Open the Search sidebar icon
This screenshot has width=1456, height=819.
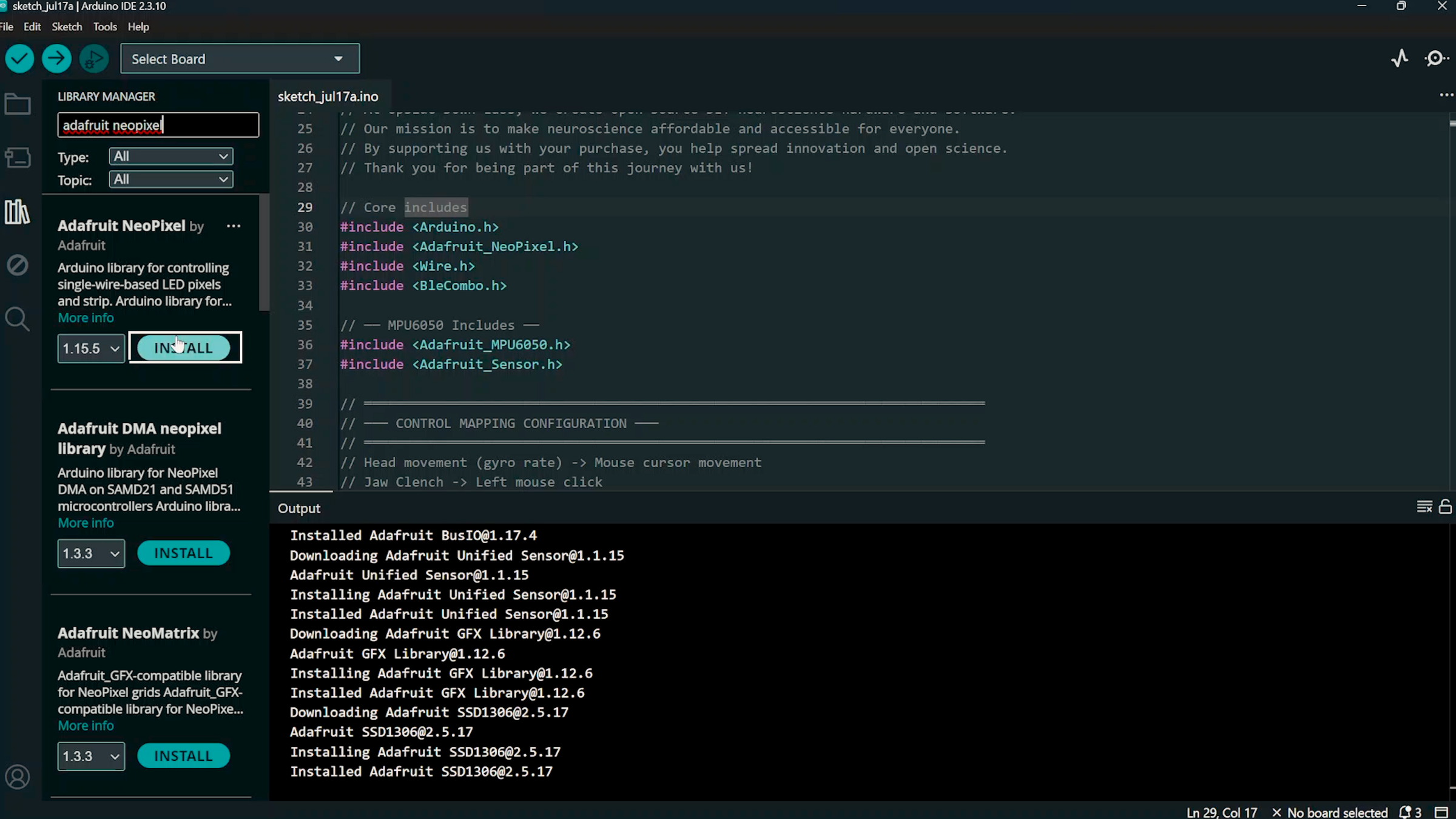(18, 318)
